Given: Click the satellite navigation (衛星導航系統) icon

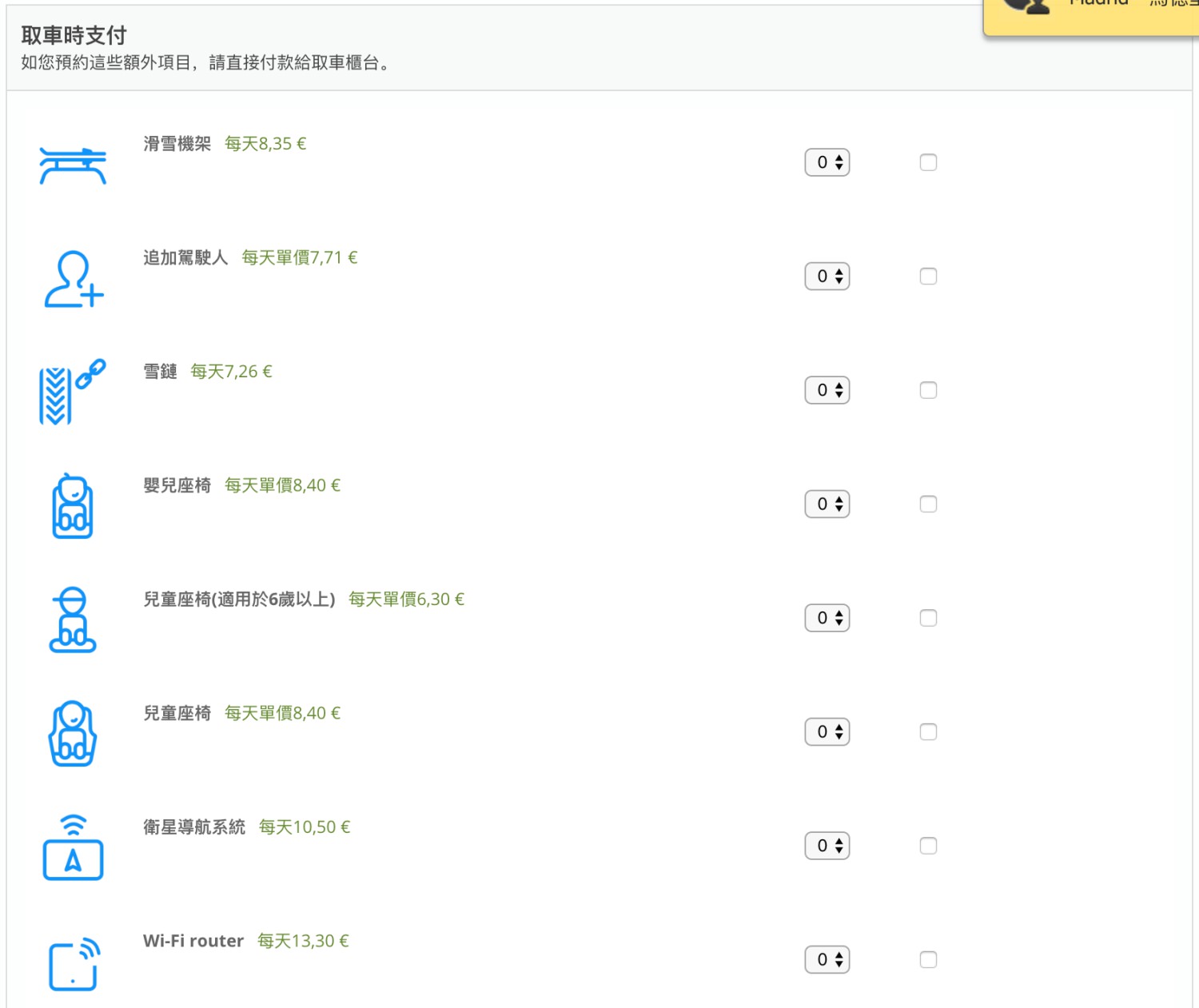Looking at the screenshot, I should (x=73, y=847).
